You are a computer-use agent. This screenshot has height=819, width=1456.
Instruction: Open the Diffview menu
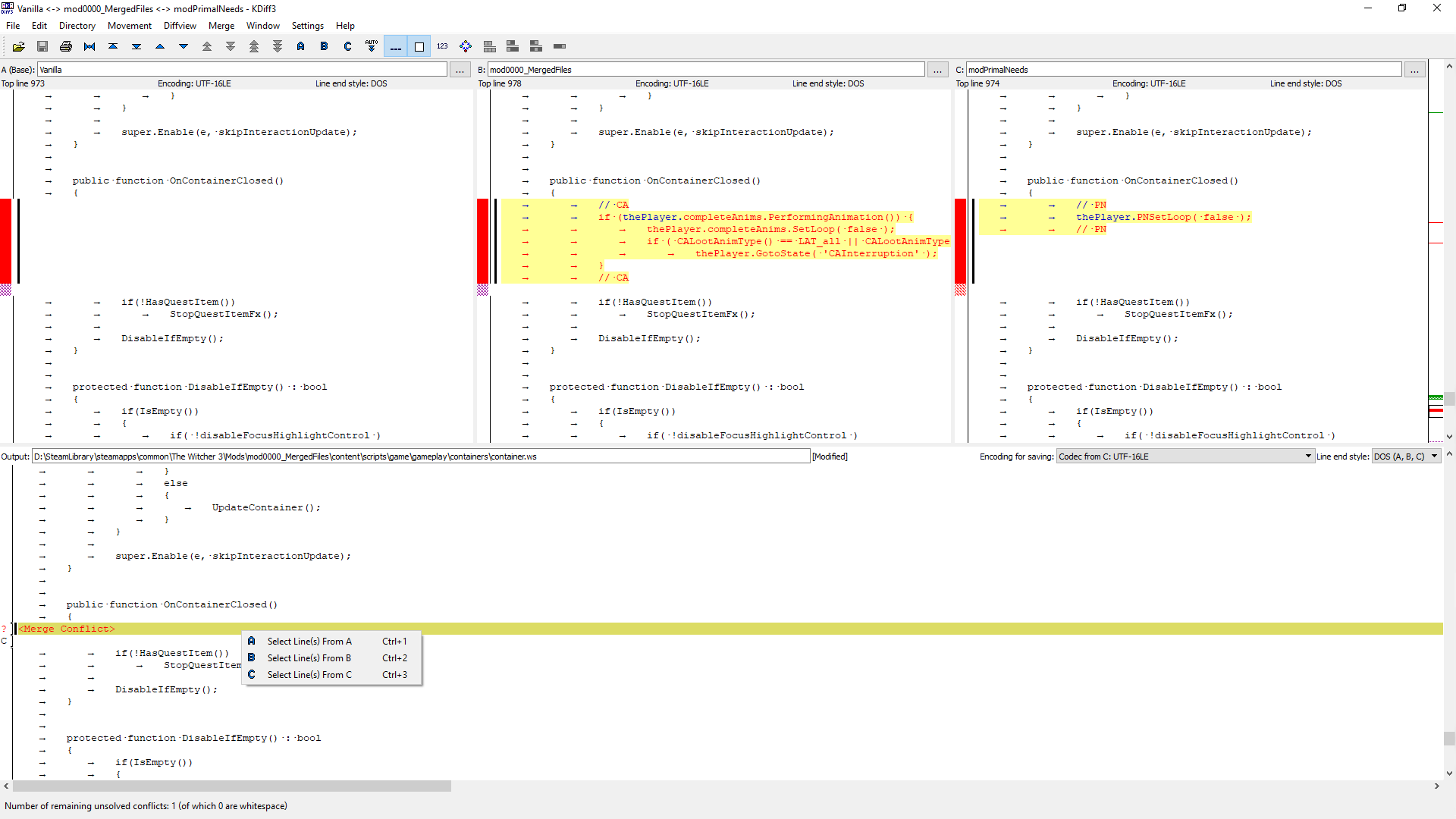click(x=180, y=26)
